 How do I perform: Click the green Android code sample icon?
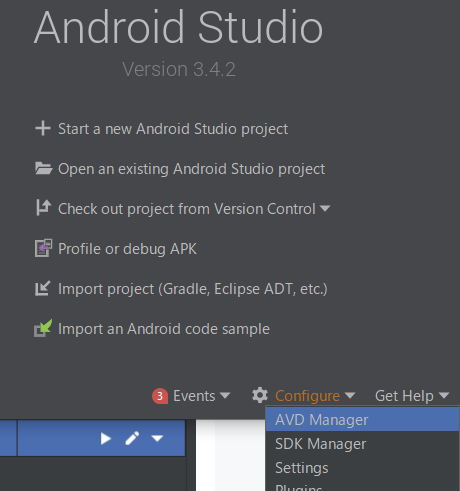click(43, 328)
